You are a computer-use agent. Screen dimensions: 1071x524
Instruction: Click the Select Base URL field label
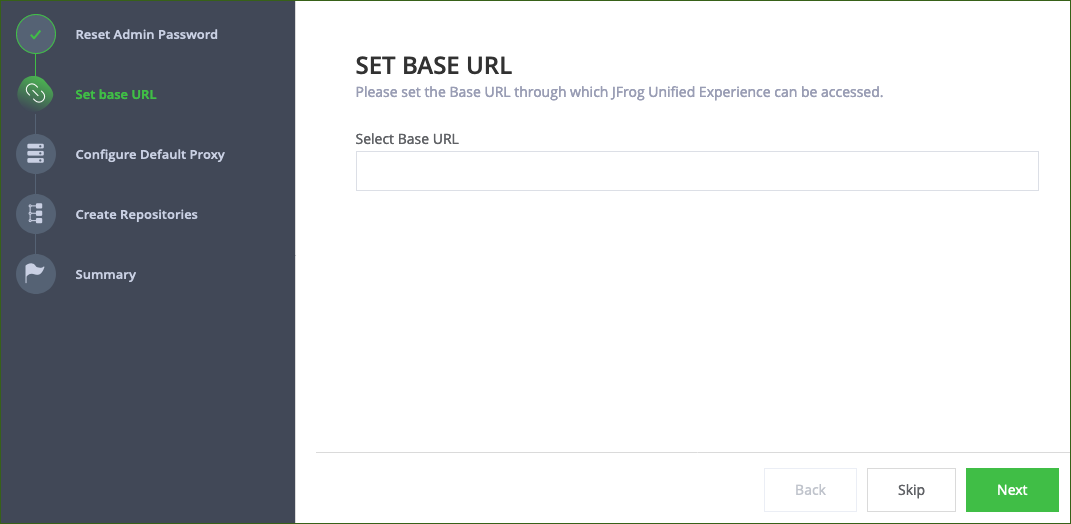(406, 139)
